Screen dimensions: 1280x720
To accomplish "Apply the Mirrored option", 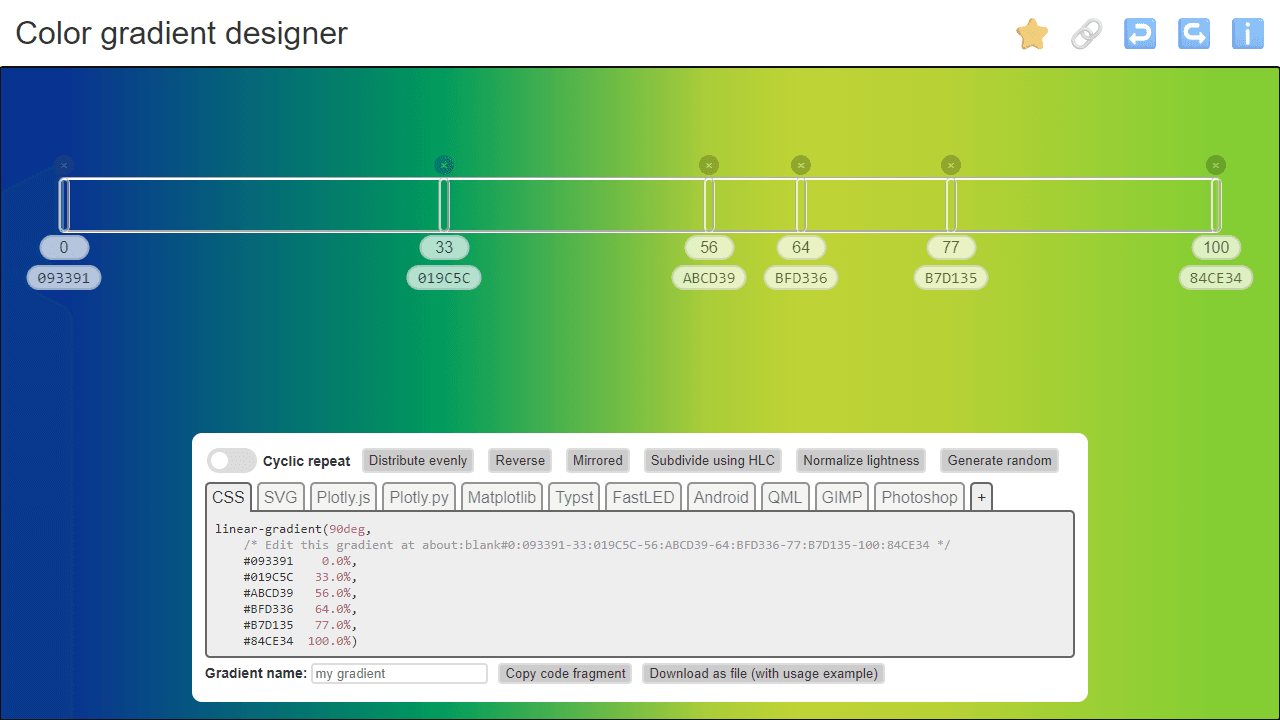I will (x=598, y=460).
